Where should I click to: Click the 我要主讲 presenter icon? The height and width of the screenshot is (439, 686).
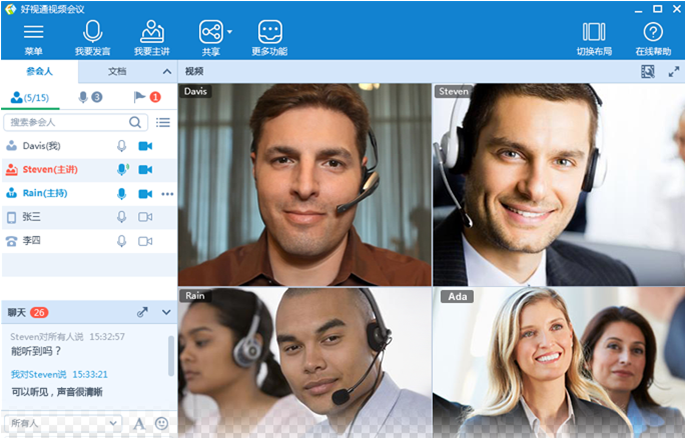[152, 33]
